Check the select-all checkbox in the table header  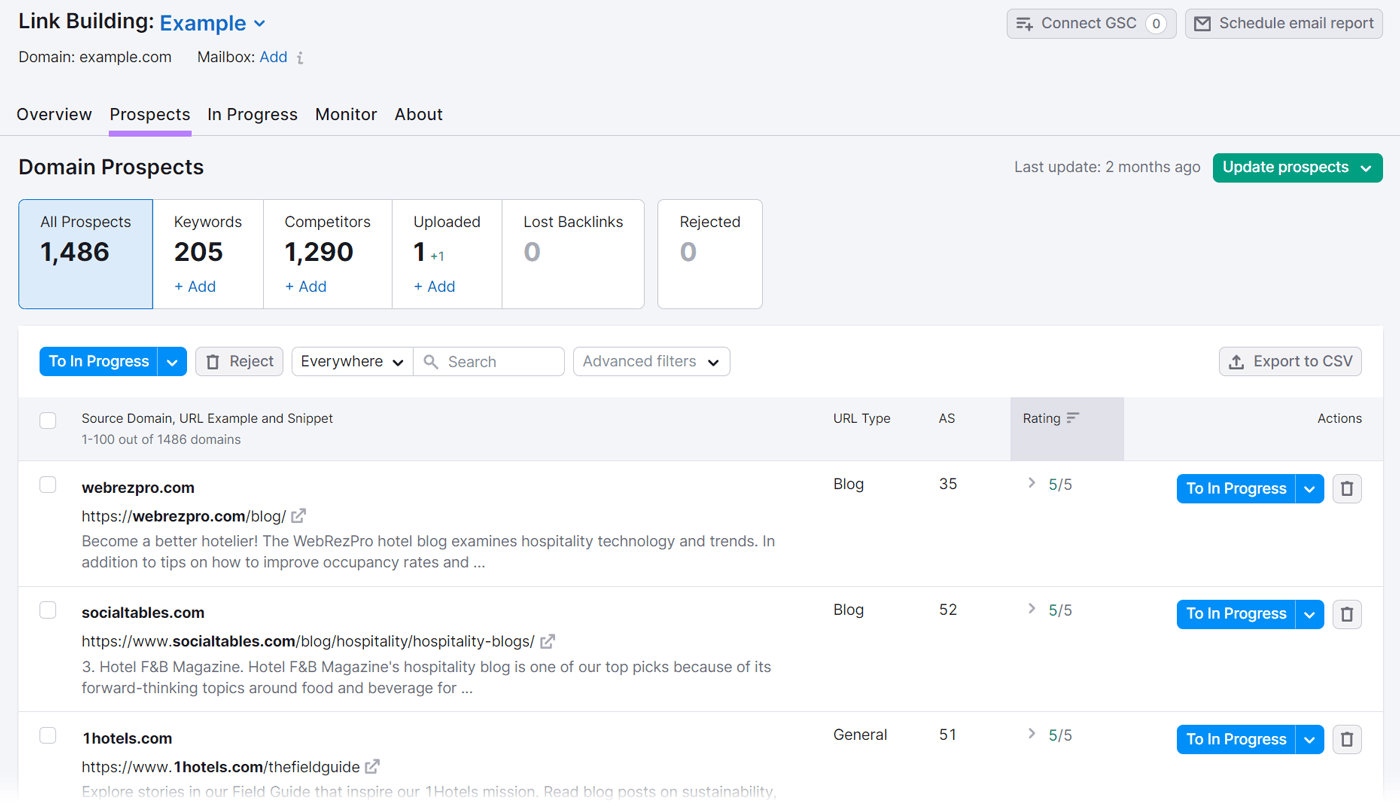(47, 420)
